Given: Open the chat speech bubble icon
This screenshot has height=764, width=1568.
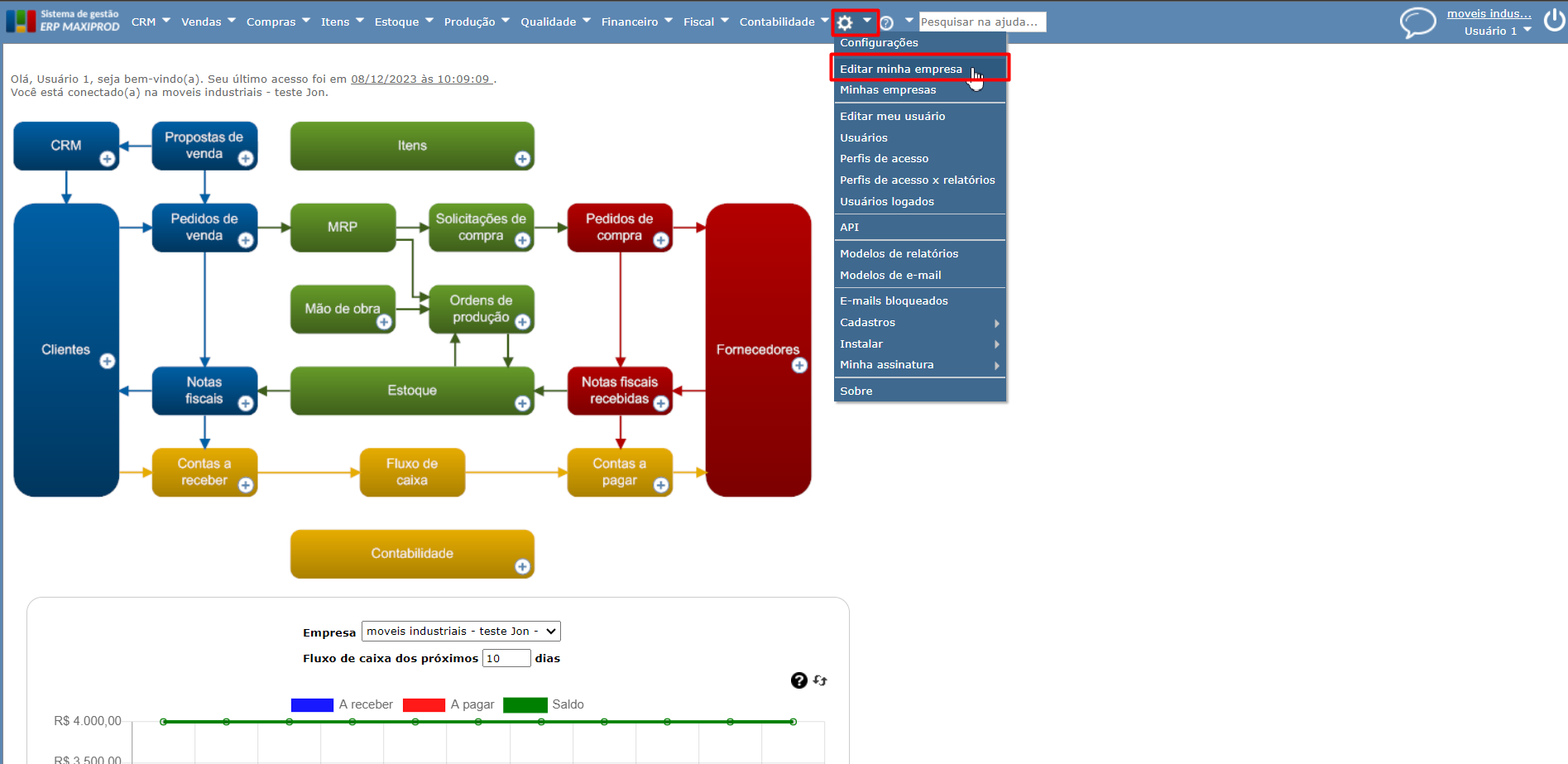Looking at the screenshot, I should pyautogui.click(x=1417, y=22).
